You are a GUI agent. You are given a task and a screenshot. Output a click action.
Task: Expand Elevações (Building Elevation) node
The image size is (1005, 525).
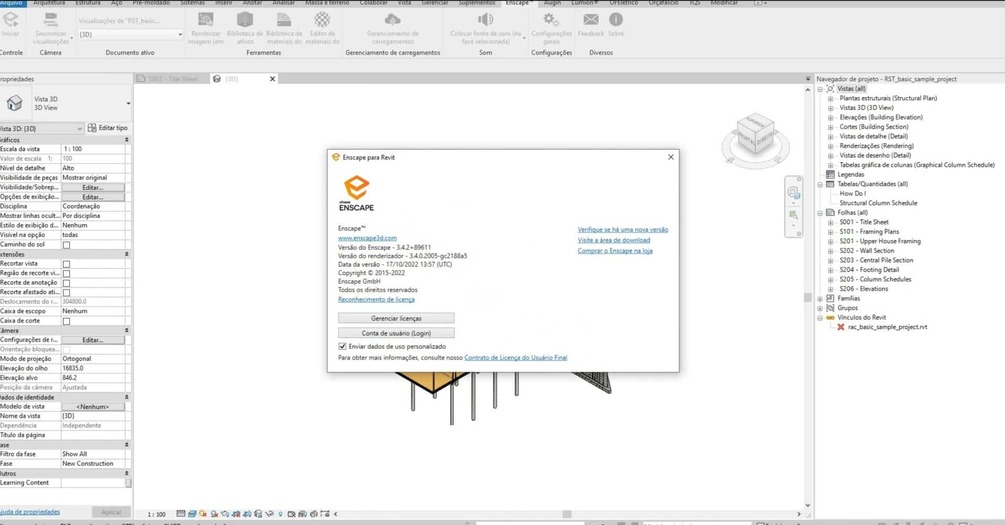pos(830,118)
